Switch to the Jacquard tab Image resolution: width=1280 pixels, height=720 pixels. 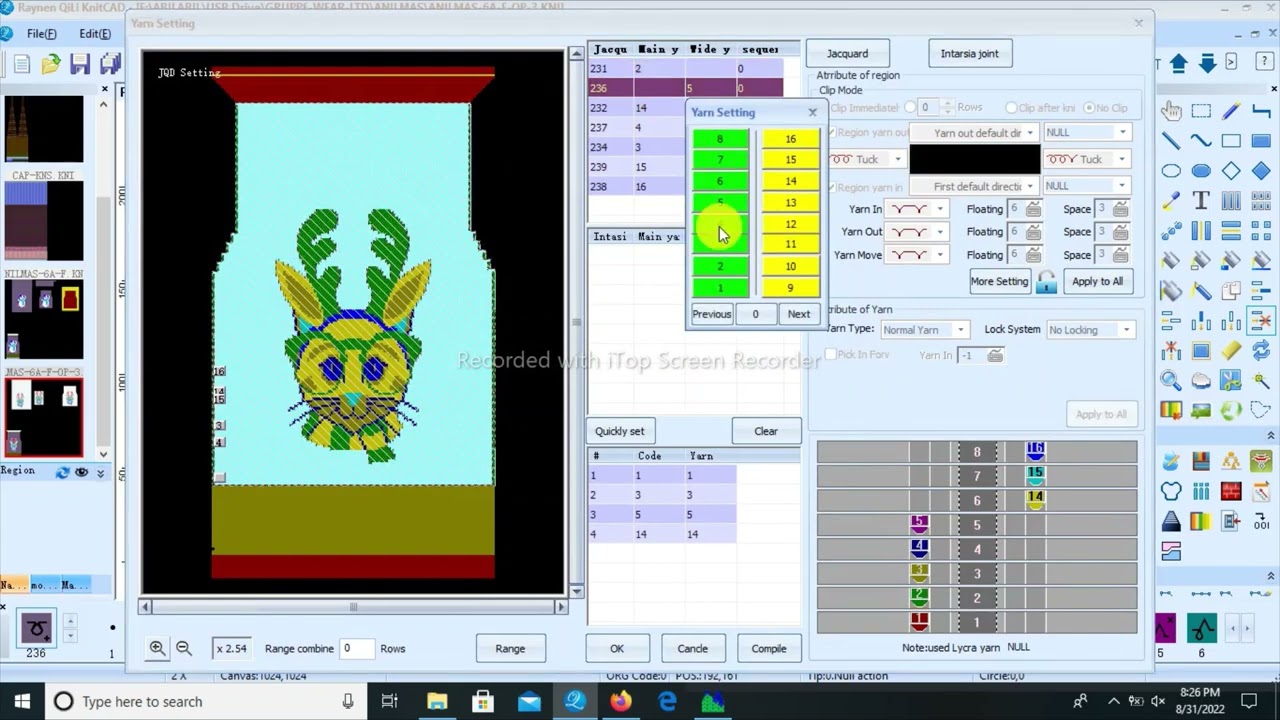[x=847, y=54]
